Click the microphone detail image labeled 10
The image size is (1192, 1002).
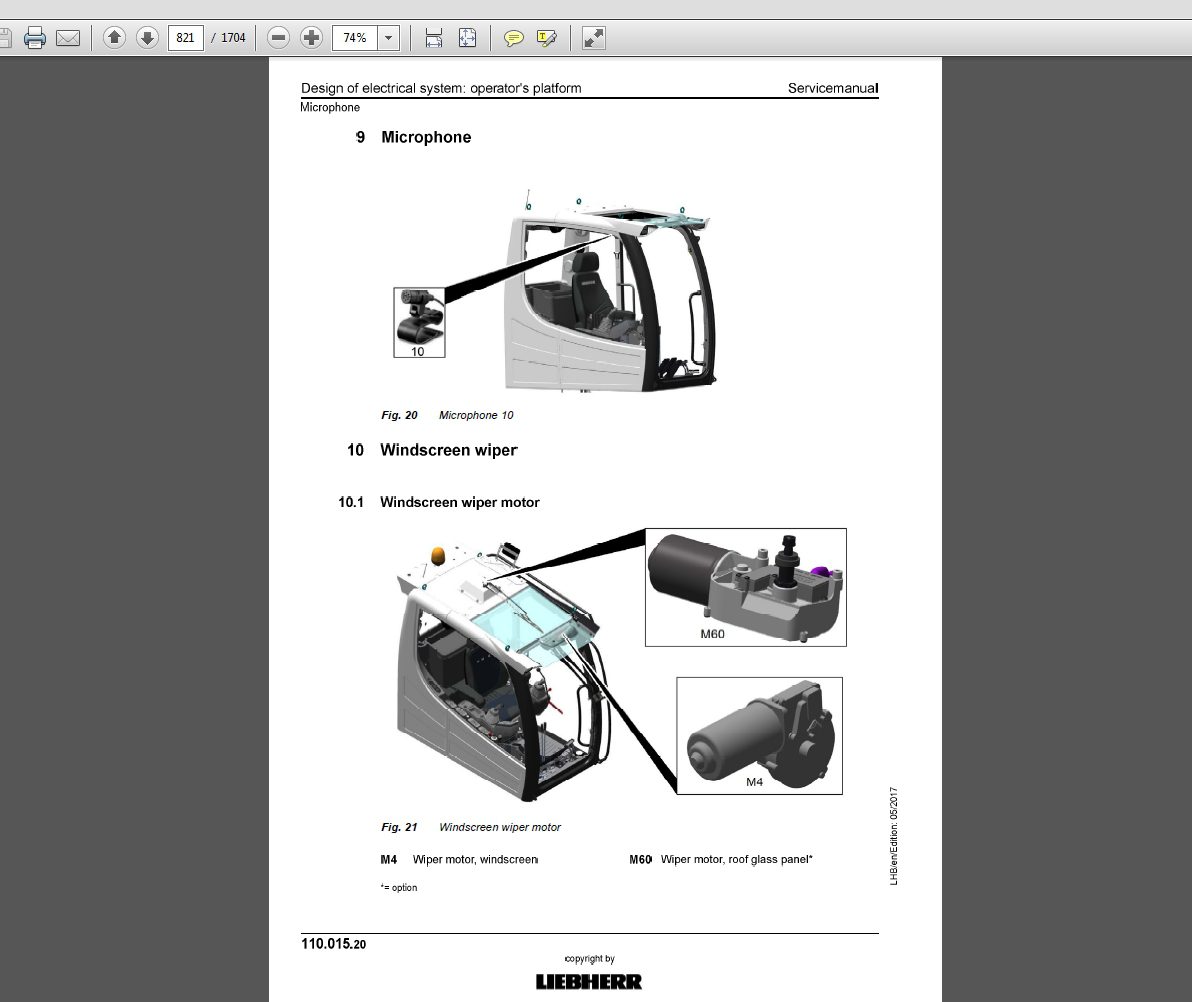point(419,322)
